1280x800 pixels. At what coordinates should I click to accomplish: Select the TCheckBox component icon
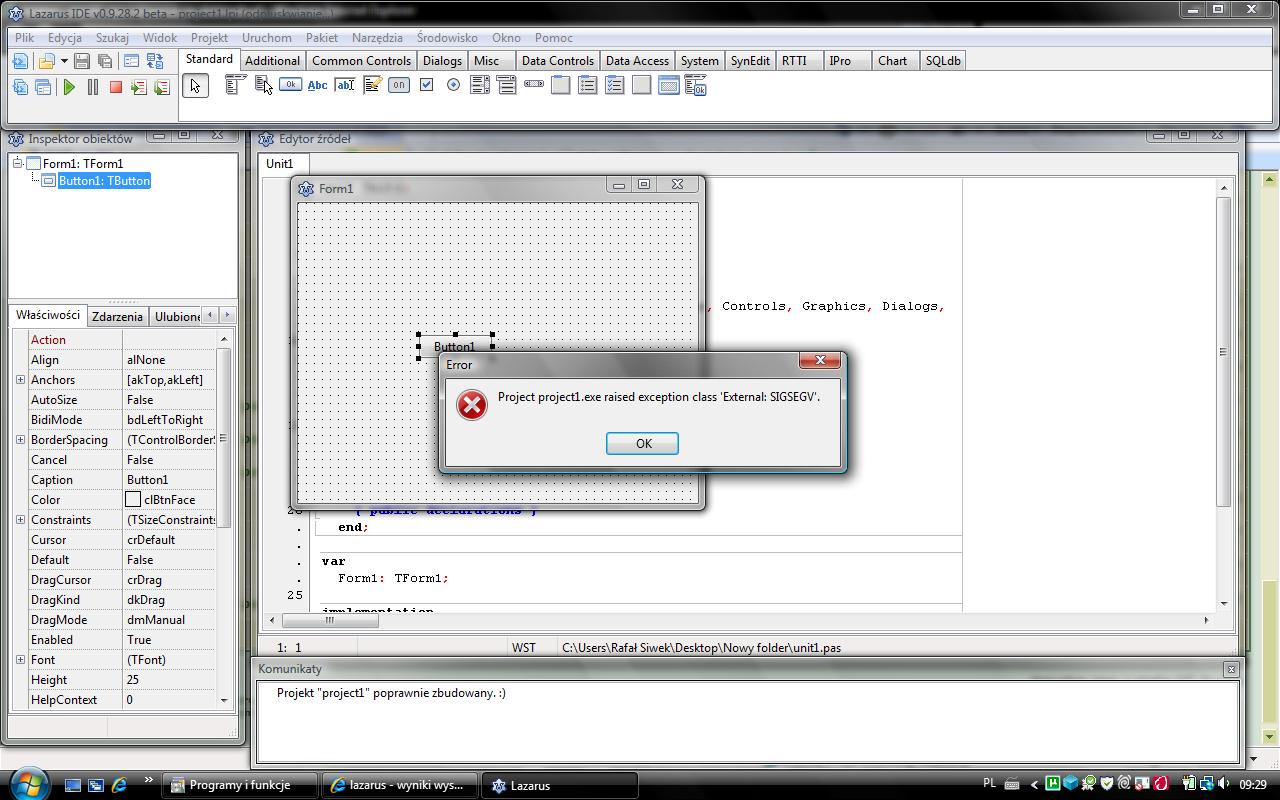[x=426, y=85]
